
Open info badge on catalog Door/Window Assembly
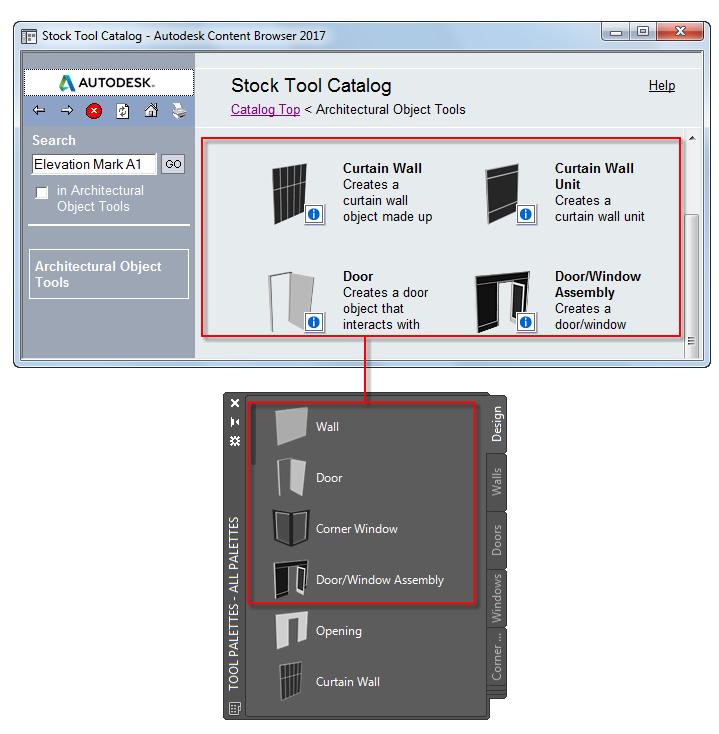point(526,322)
